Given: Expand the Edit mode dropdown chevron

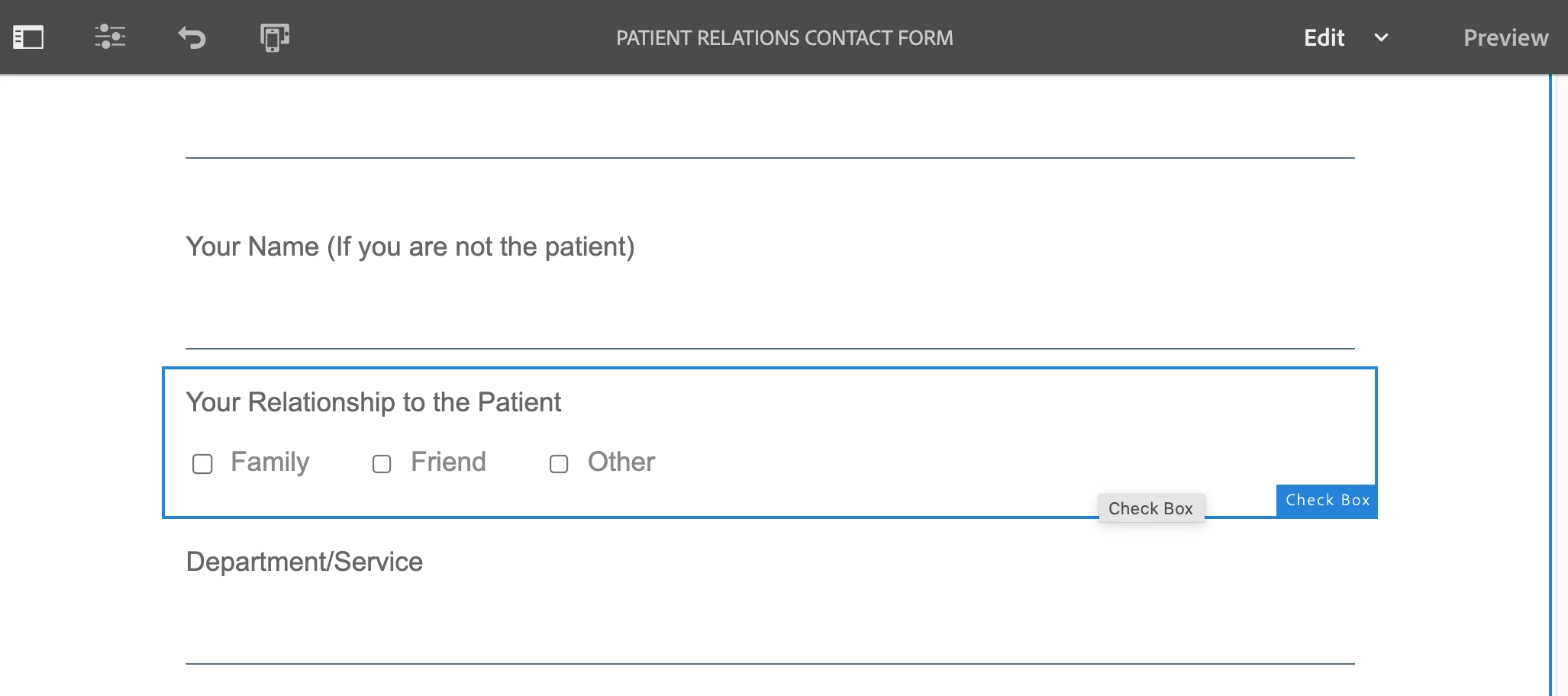Looking at the screenshot, I should [1381, 37].
